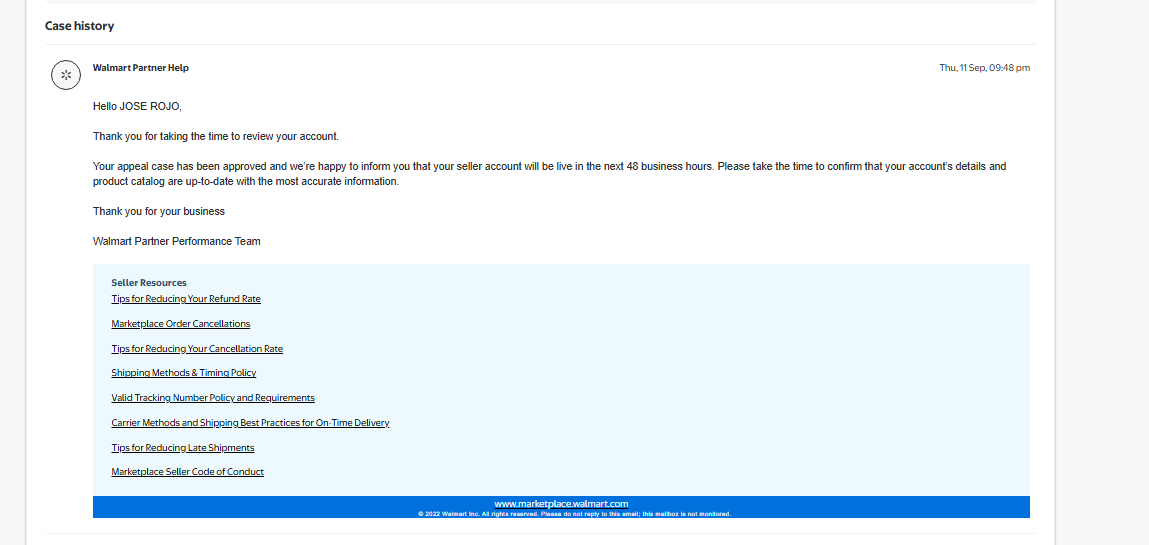
Task: Open the Marketplace Seller Code of Conduct
Action: tap(188, 472)
